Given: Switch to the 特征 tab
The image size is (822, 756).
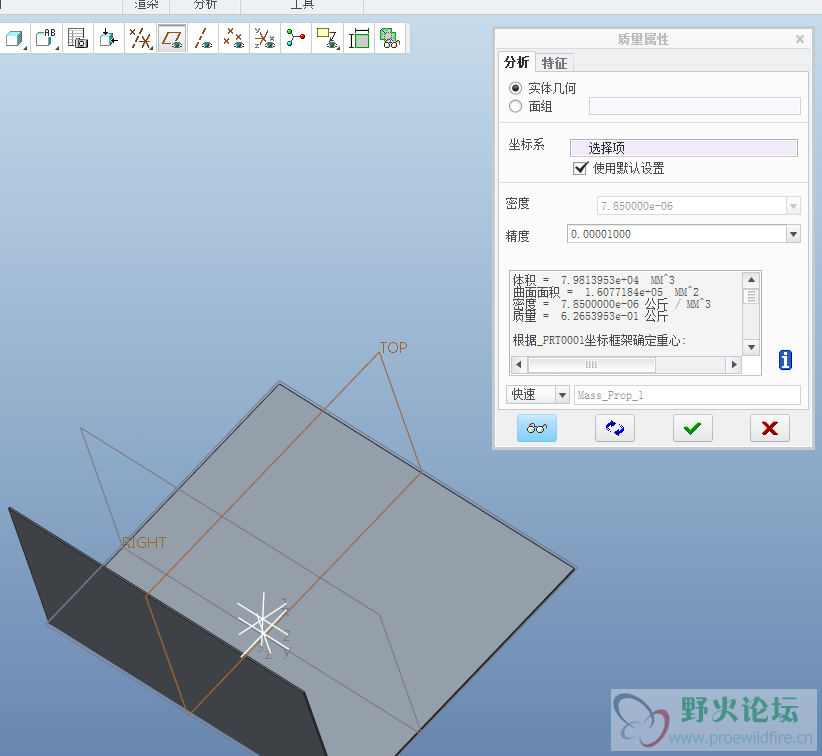Looking at the screenshot, I should pos(554,63).
